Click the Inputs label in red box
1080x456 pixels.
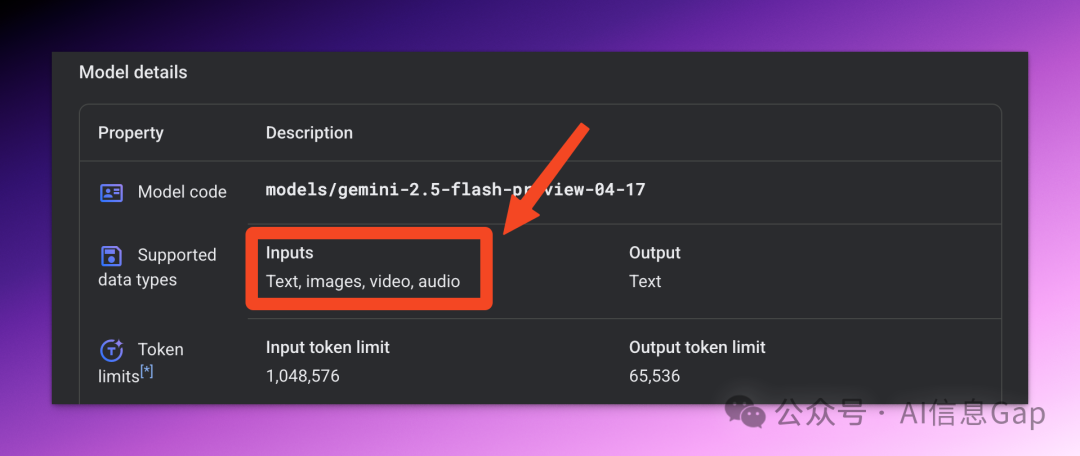click(x=289, y=253)
